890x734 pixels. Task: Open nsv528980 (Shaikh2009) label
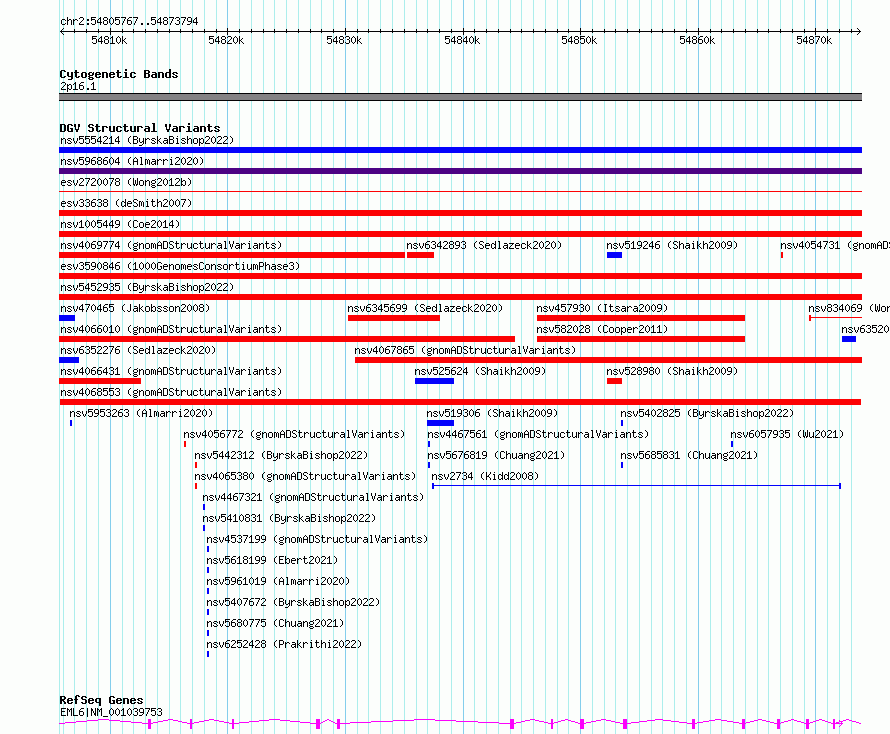672,371
